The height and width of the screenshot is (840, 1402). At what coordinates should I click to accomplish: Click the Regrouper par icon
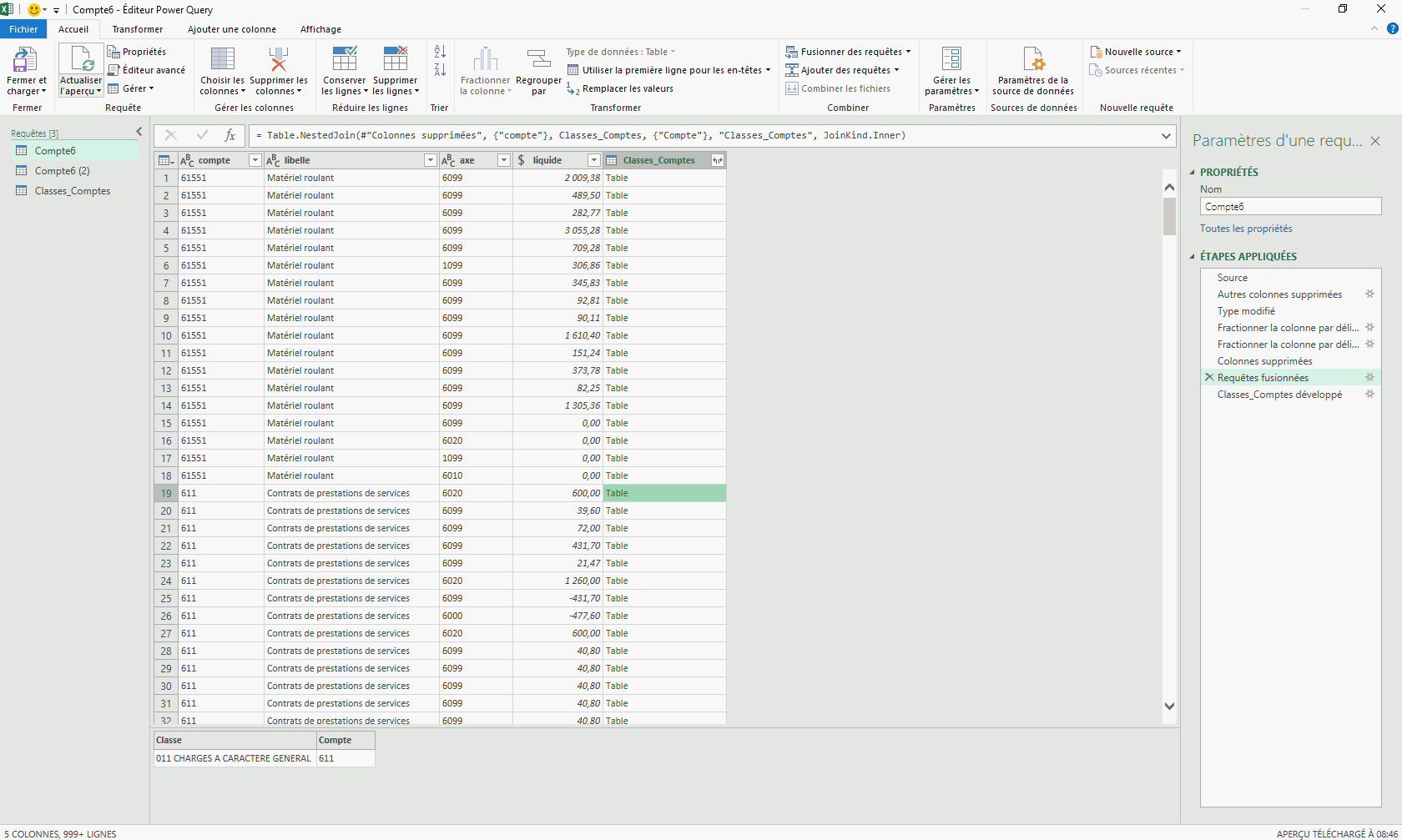tap(538, 60)
